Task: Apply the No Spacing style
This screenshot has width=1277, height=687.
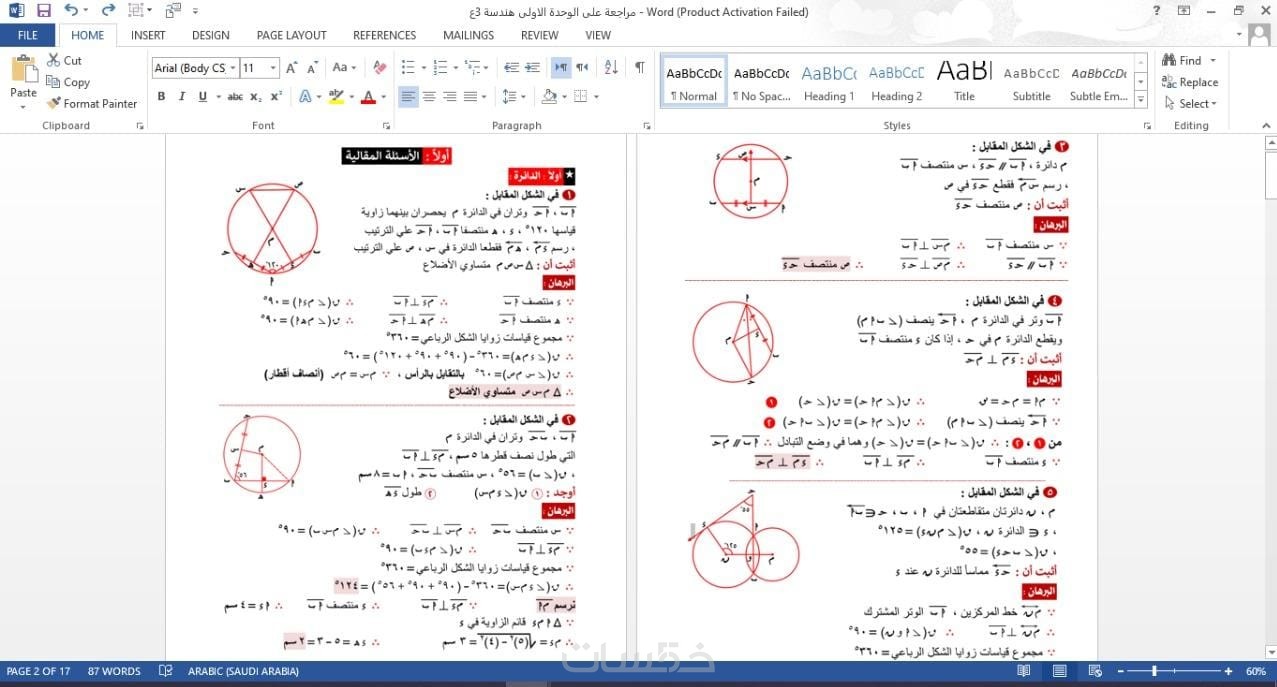Action: [x=761, y=82]
